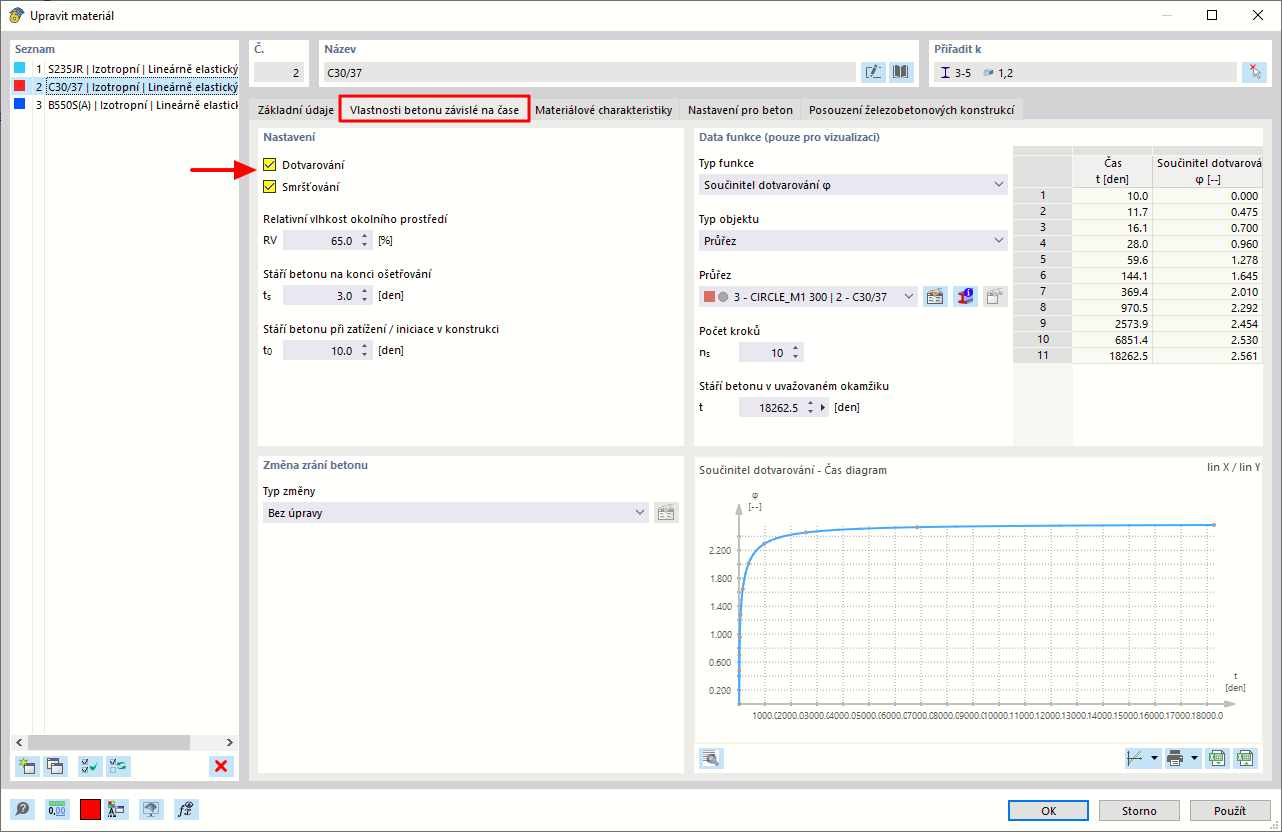Screen dimensions: 1282x832
Task: Click the ns field showing 10
Action: (x=763, y=352)
